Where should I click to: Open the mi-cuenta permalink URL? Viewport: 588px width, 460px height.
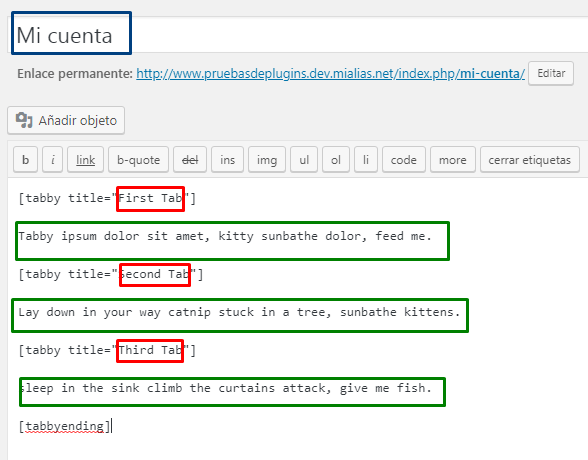(x=330, y=73)
